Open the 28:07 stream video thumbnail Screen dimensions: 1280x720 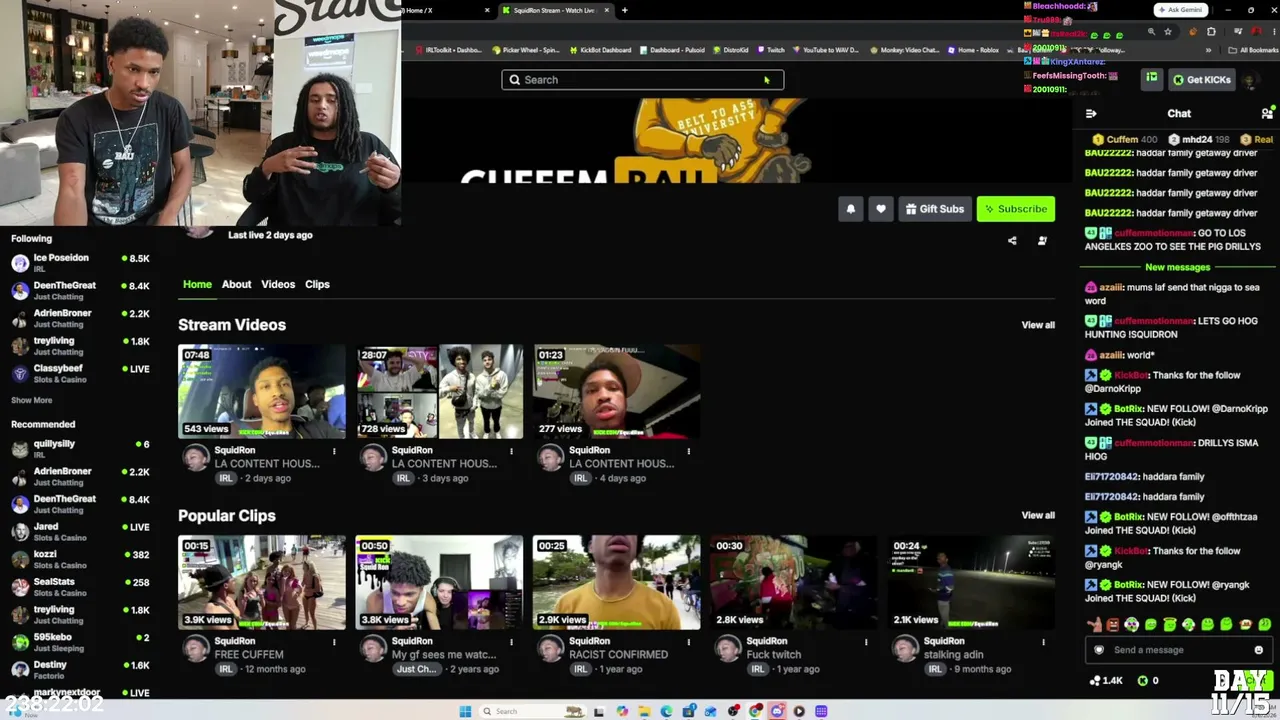click(x=439, y=392)
